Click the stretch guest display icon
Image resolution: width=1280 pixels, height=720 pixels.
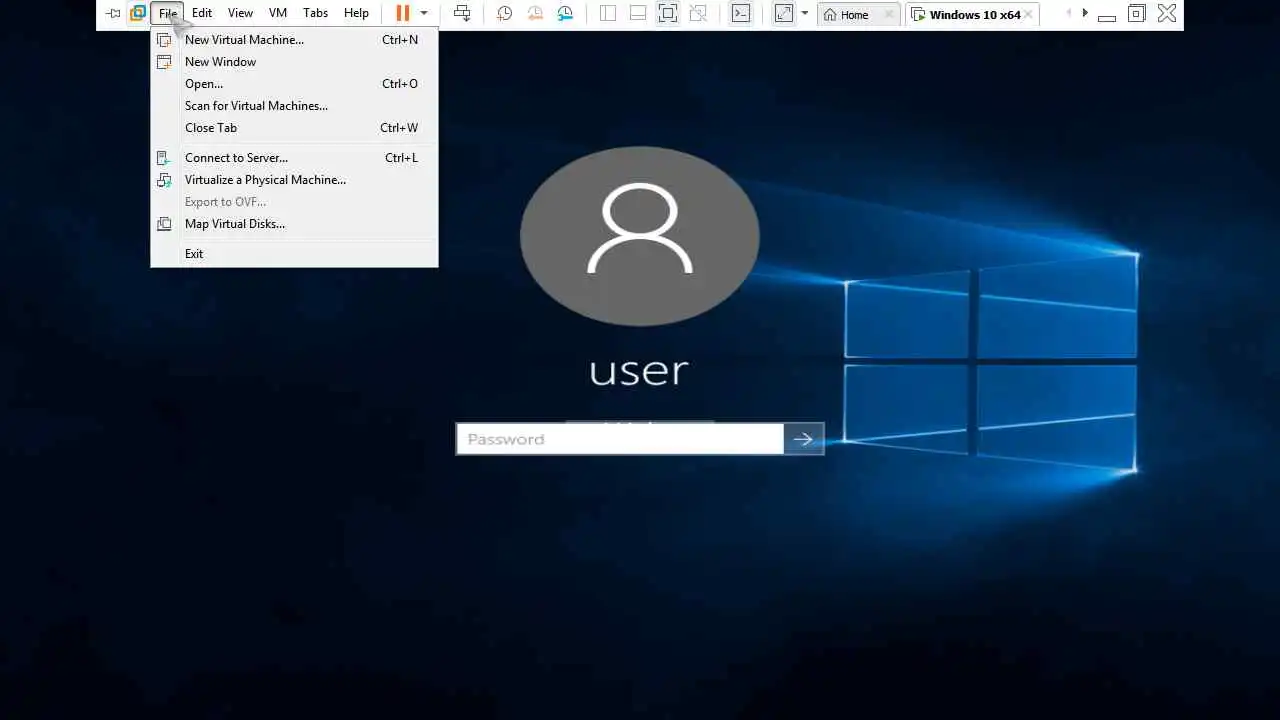pyautogui.click(x=784, y=13)
